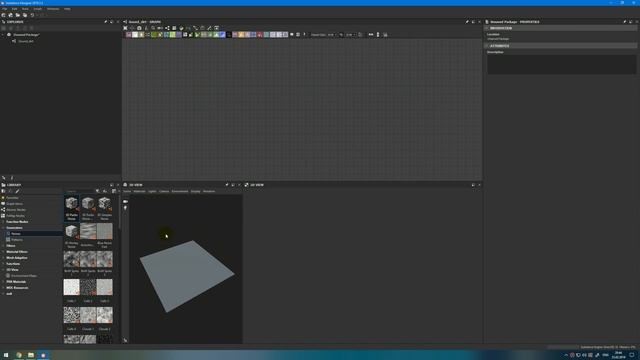Viewport: 640px width, 360px height.
Task: Click the camera snapshot icon in graph toolbar
Action: [x=139, y=28]
